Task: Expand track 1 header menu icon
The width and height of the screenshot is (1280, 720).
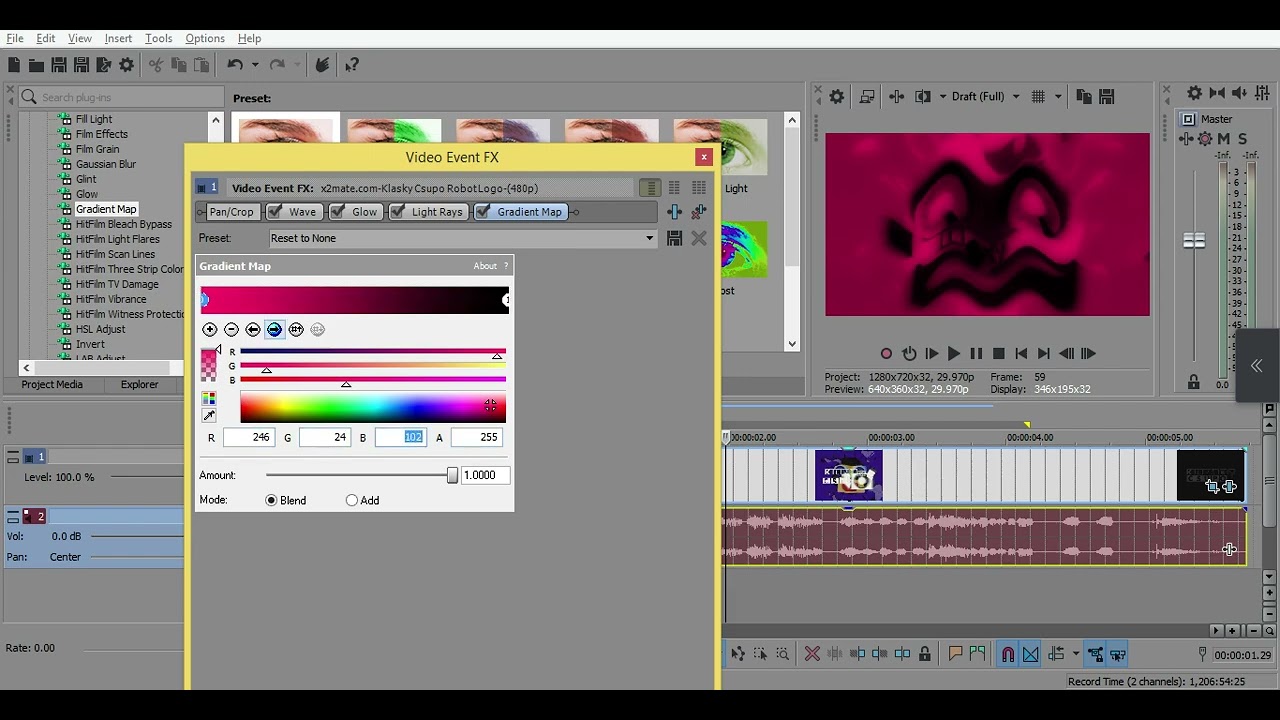Action: click(13, 457)
